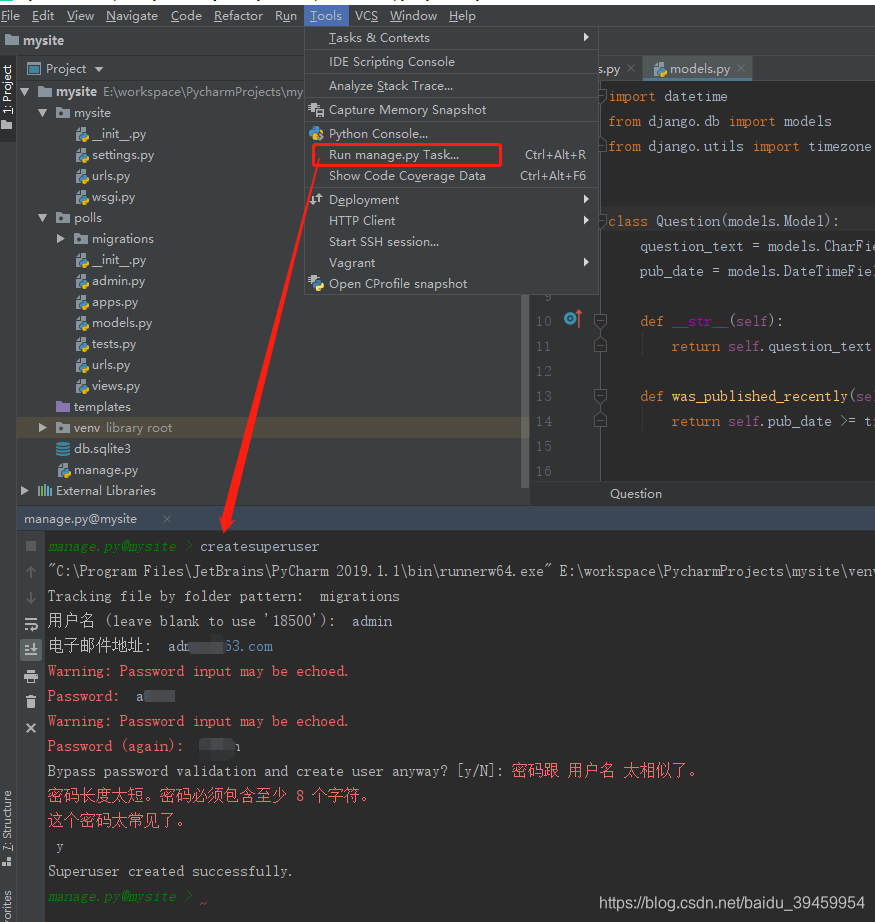
Task: Click the mysite breadcrumb folder icon
Action: tap(12, 40)
